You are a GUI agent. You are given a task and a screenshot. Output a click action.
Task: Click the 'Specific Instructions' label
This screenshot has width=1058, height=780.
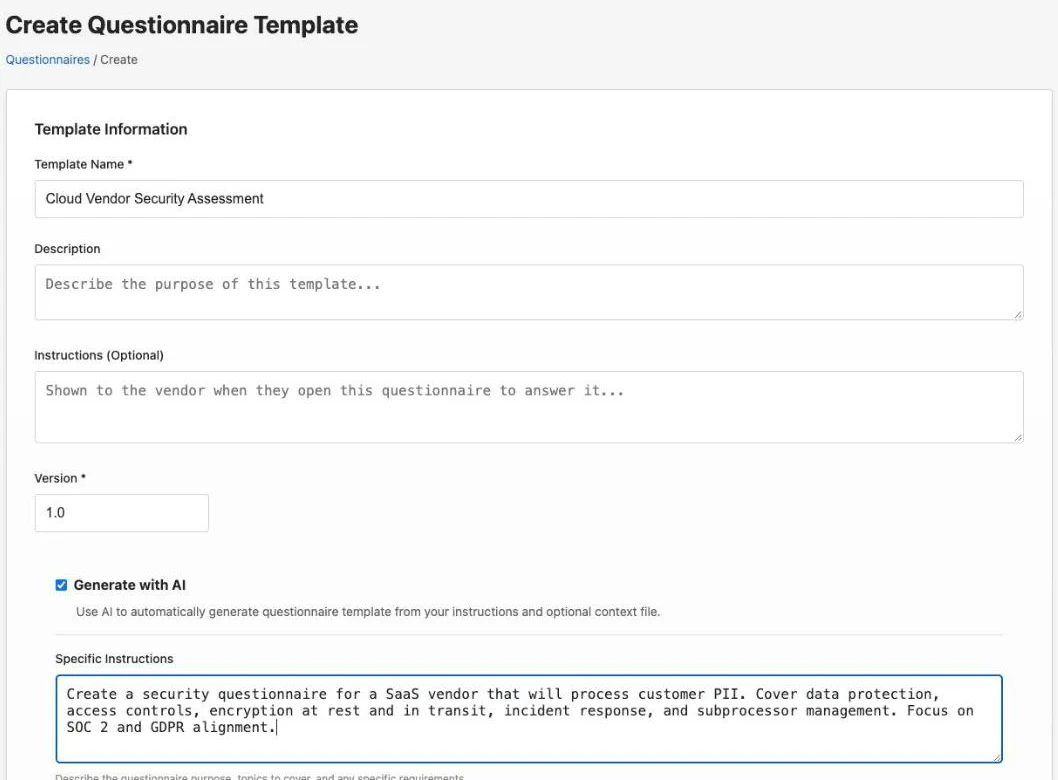pos(114,659)
